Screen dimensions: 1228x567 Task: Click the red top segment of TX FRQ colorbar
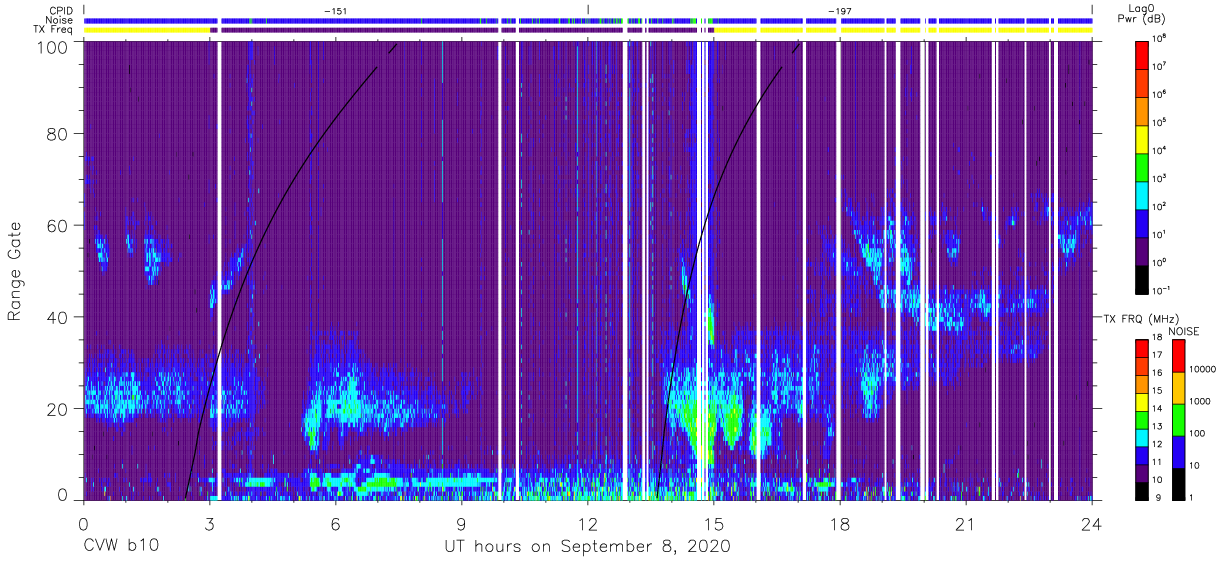[1144, 349]
